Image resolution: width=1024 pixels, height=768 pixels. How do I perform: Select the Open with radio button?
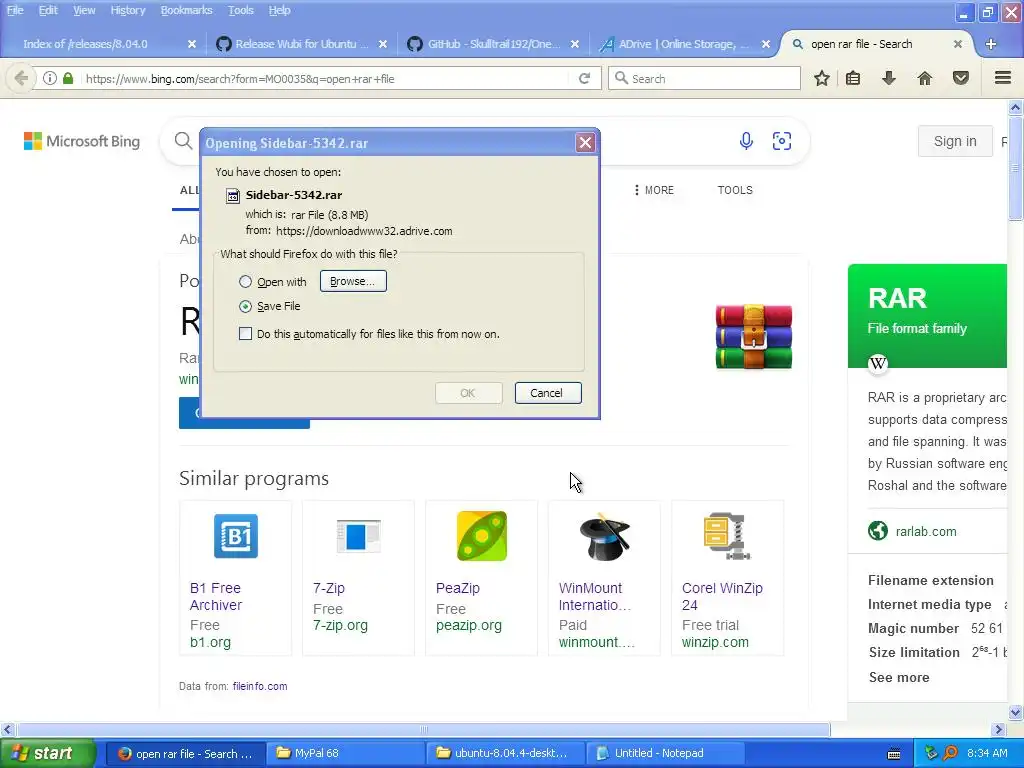(245, 281)
